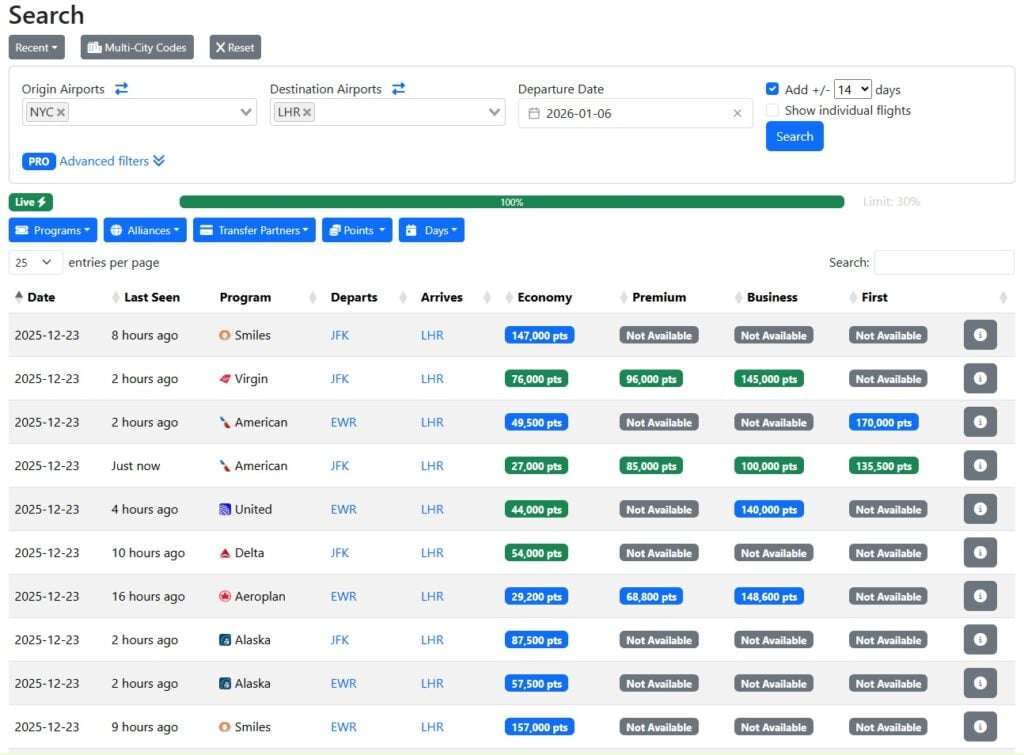Sort by the Departs column
Viewport: 1024px width, 755px height.
click(x=354, y=297)
